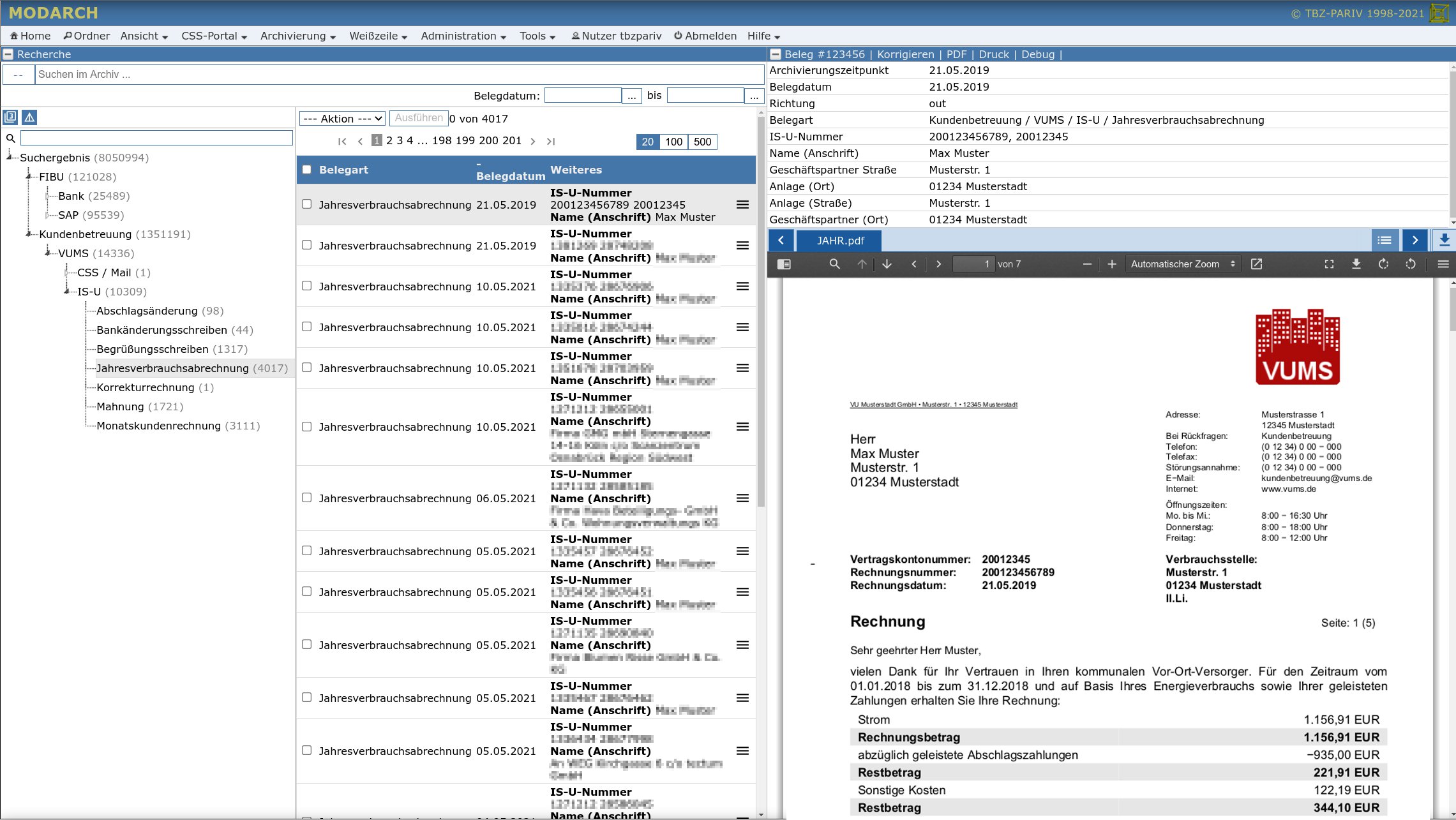Go to next results page arrow
This screenshot has width=1456, height=820.
point(533,142)
